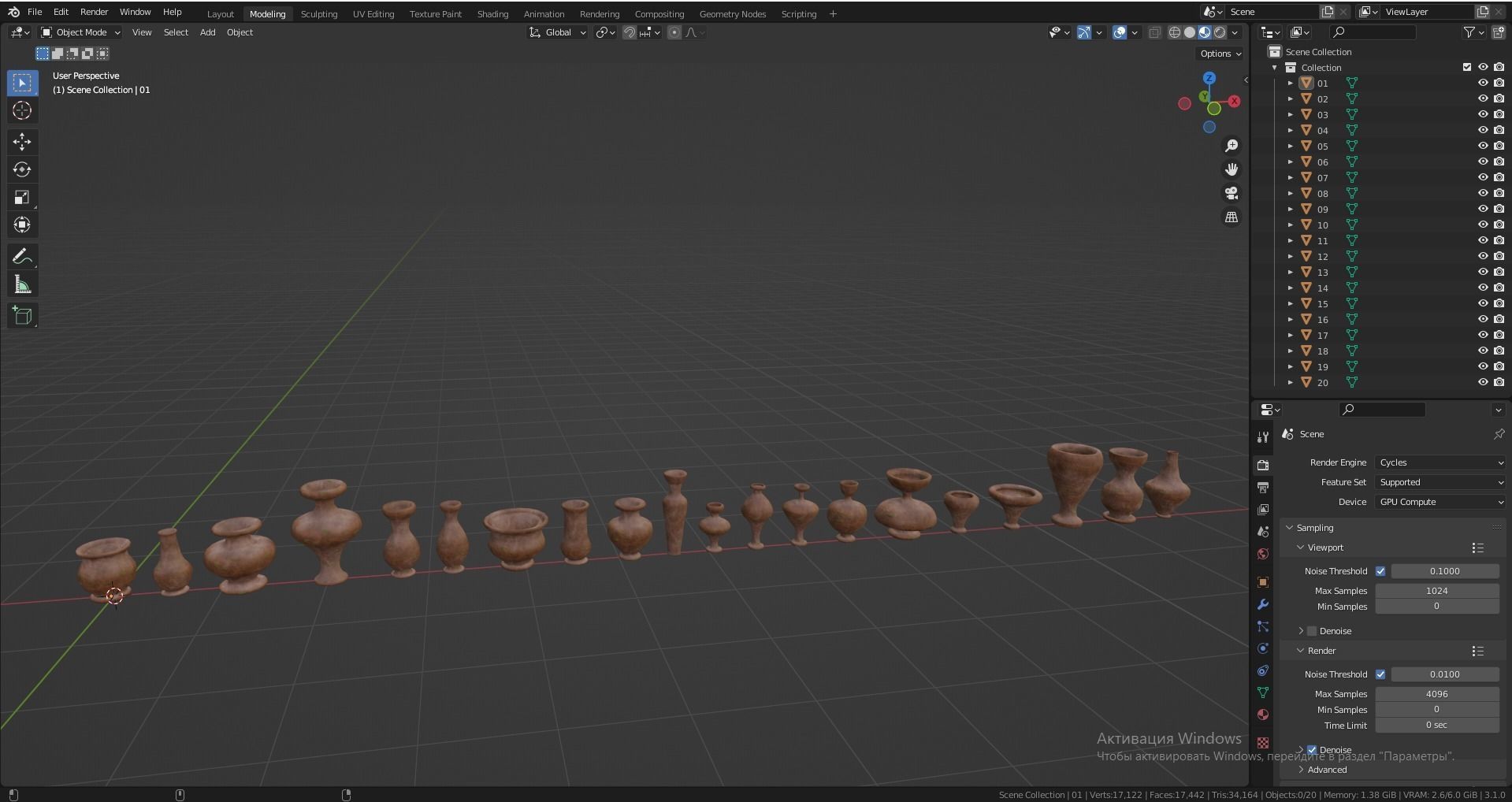
Task: Click the Time Limit field
Action: pos(1437,725)
